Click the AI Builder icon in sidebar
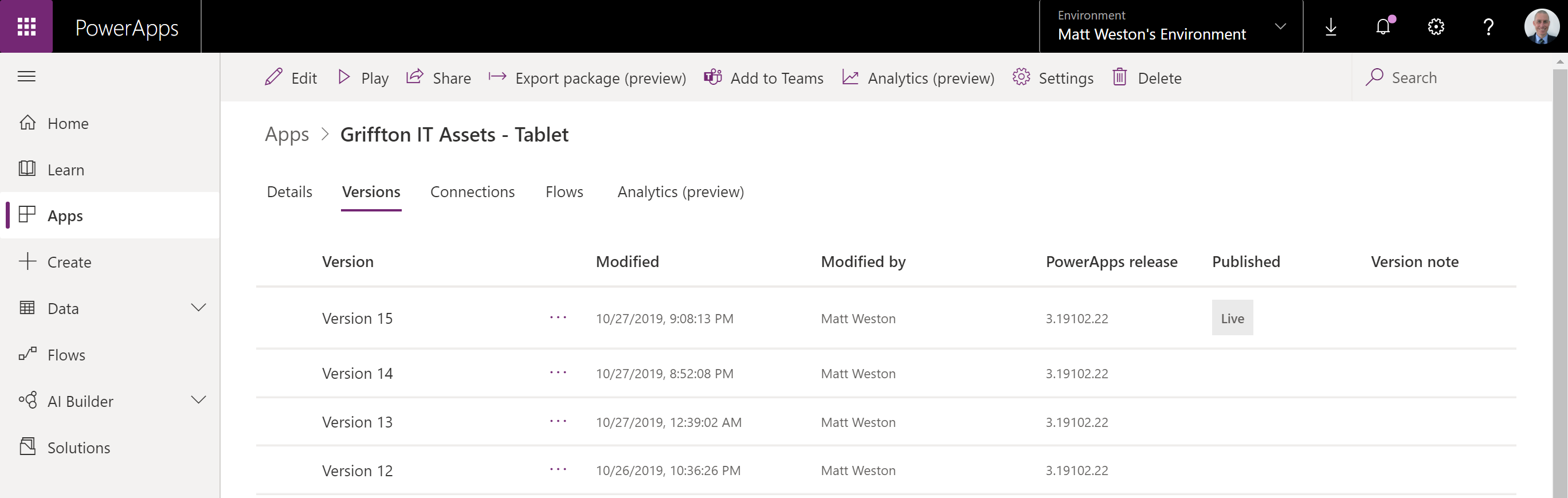Viewport: 1568px width, 498px height. point(28,400)
